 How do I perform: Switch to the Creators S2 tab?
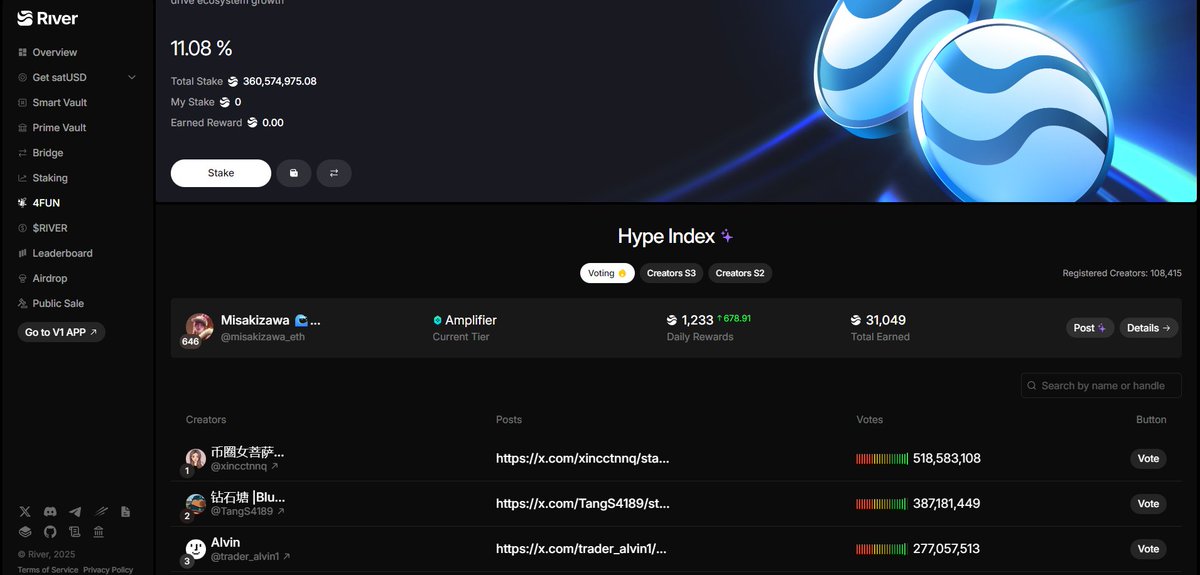pos(740,273)
